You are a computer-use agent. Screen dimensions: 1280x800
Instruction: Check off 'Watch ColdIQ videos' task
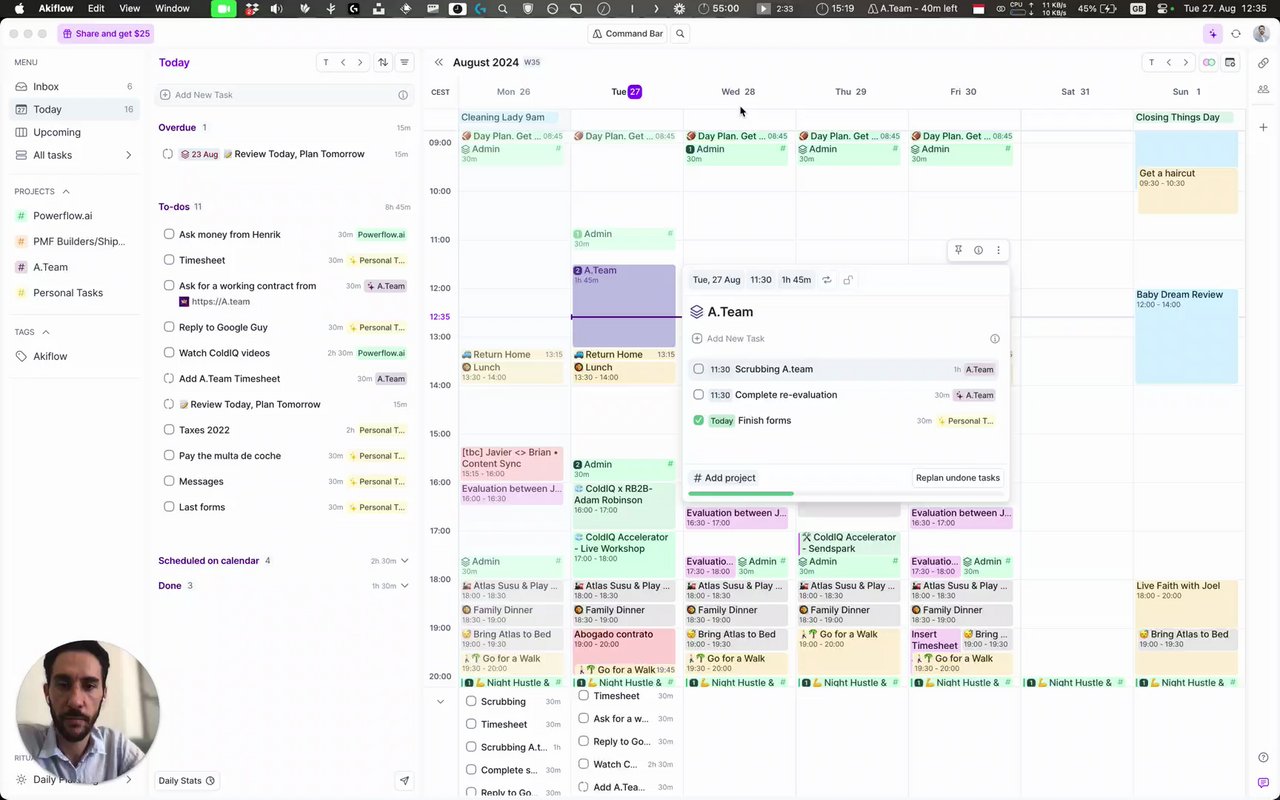point(169,353)
